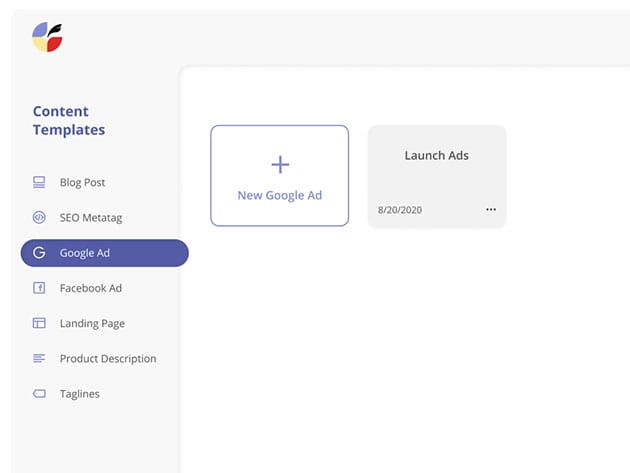Click the Blog Post document icon

tap(39, 183)
